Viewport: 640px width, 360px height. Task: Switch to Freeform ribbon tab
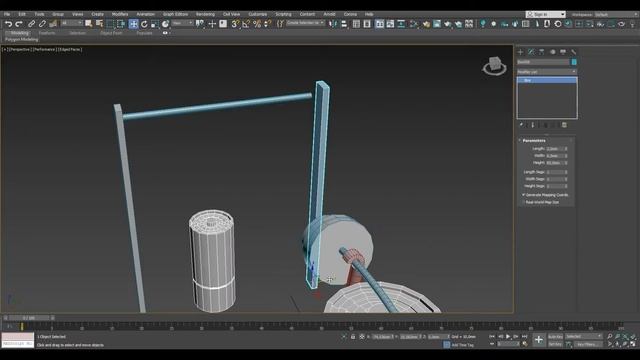coord(47,33)
